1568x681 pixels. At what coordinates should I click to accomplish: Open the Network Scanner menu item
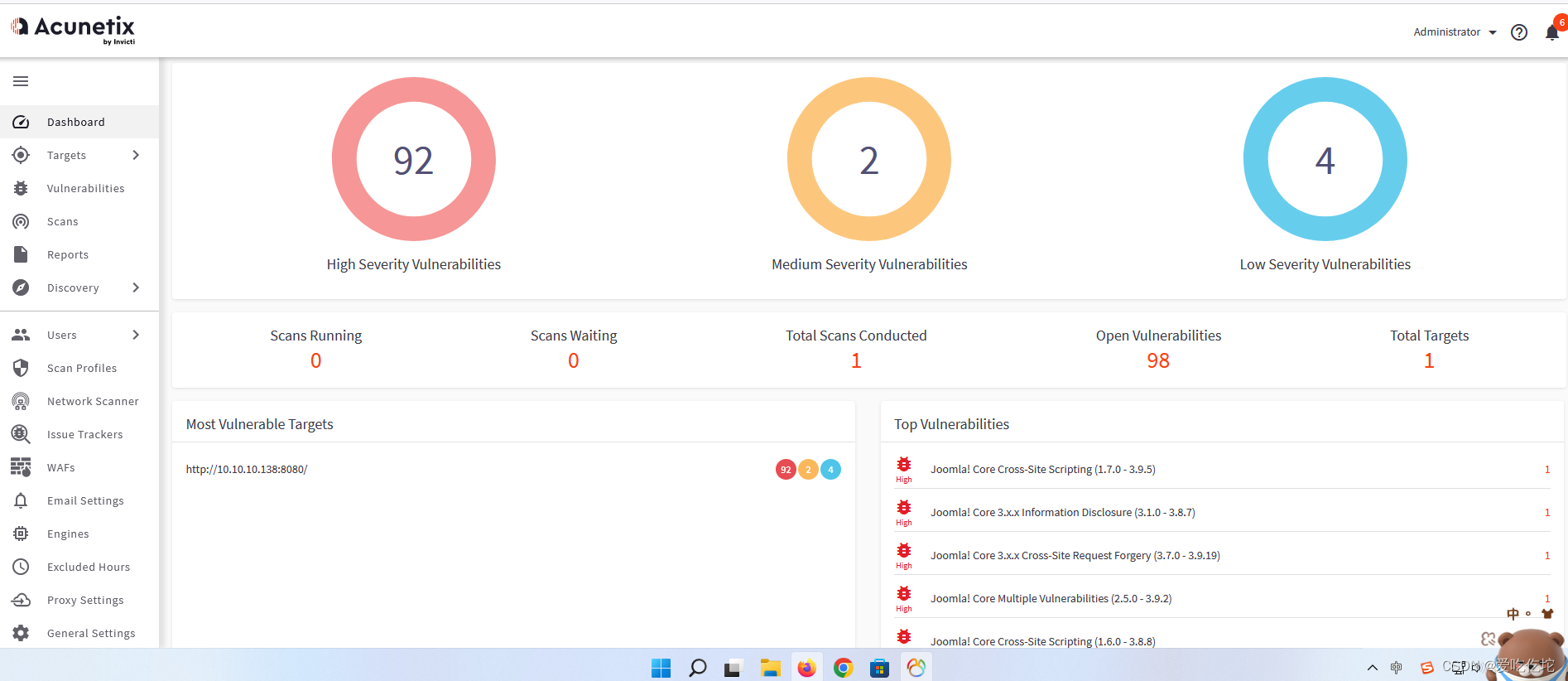(x=79, y=401)
